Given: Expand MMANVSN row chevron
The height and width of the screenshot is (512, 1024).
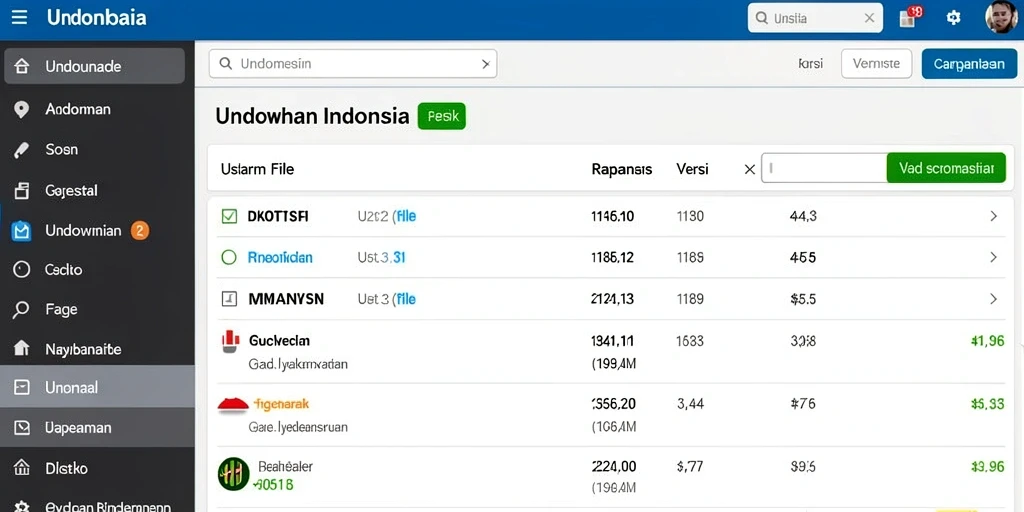Looking at the screenshot, I should point(993,299).
